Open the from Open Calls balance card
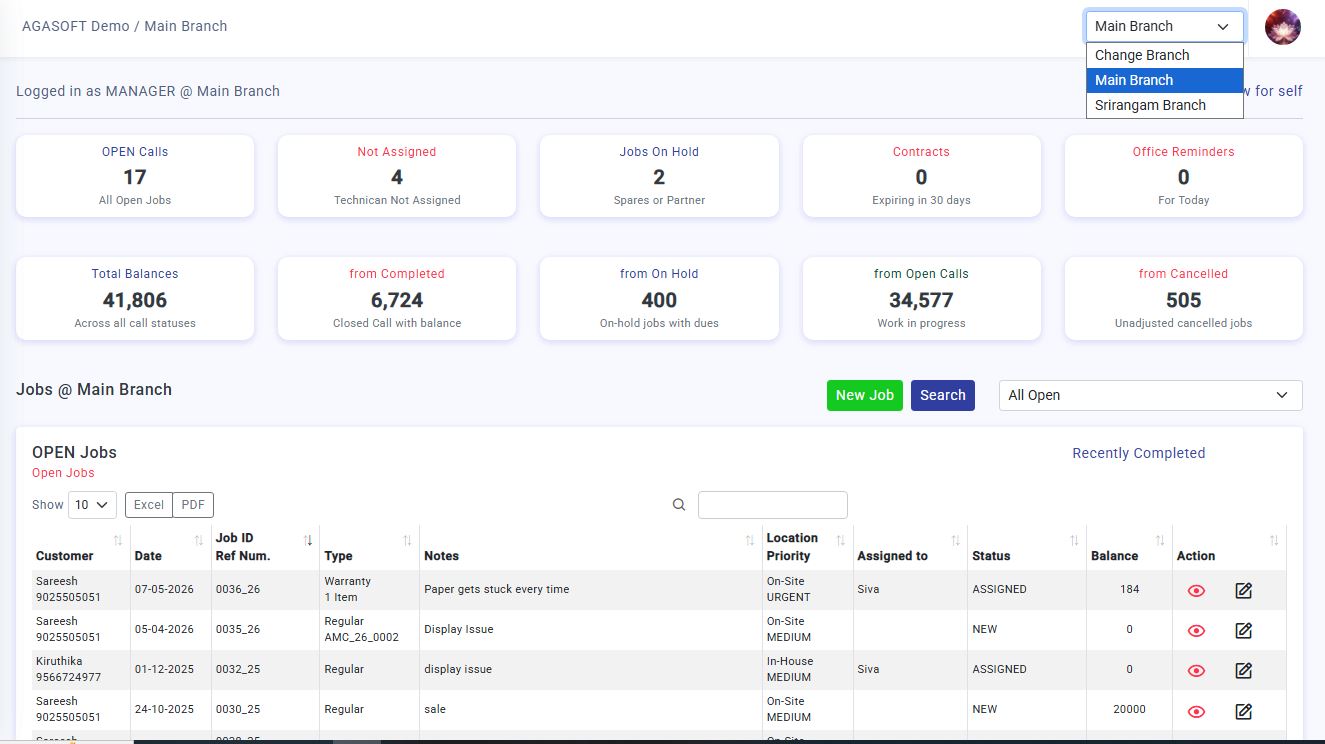 click(x=921, y=298)
